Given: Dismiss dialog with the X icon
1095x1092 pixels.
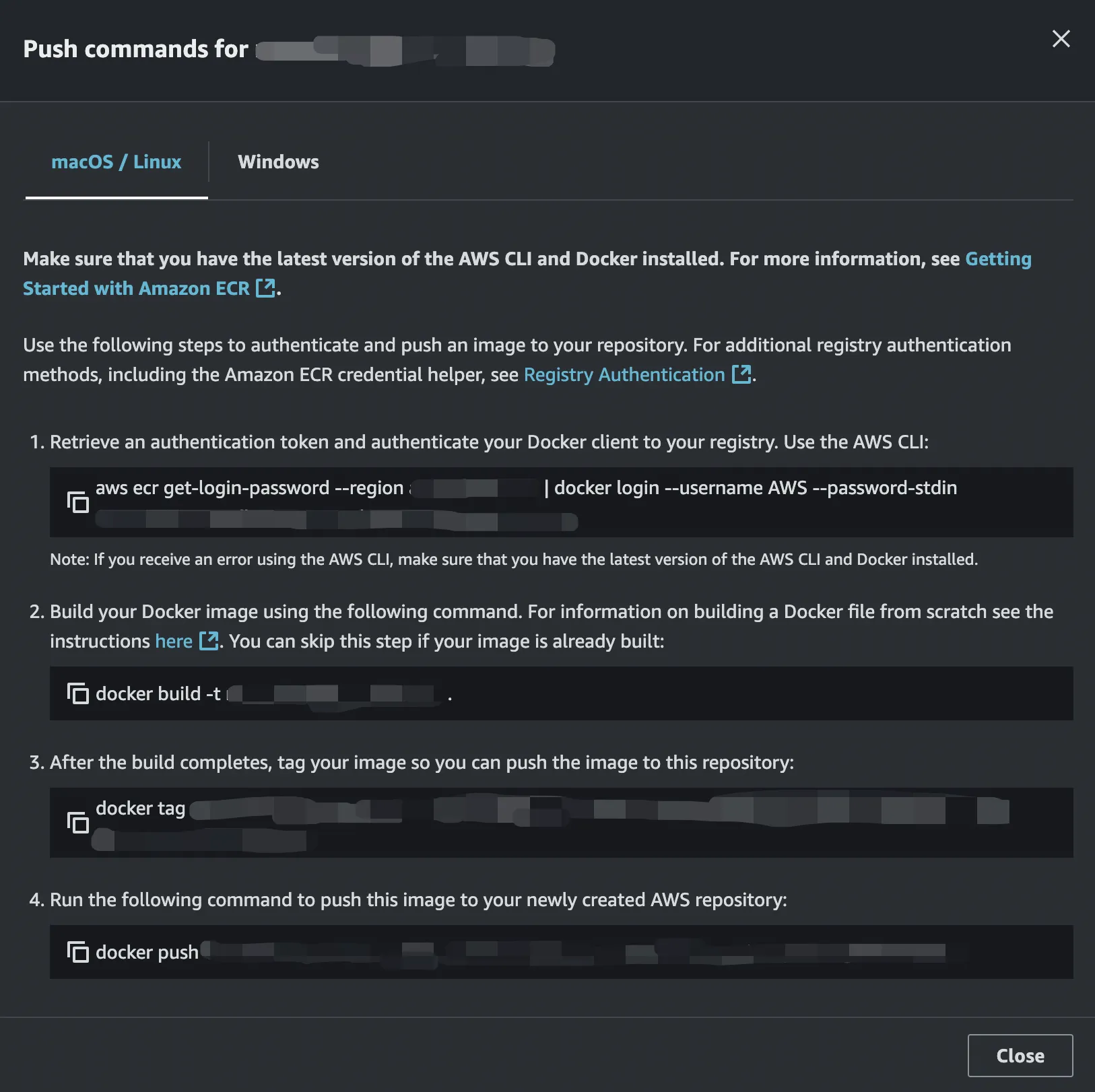Looking at the screenshot, I should click(1061, 39).
